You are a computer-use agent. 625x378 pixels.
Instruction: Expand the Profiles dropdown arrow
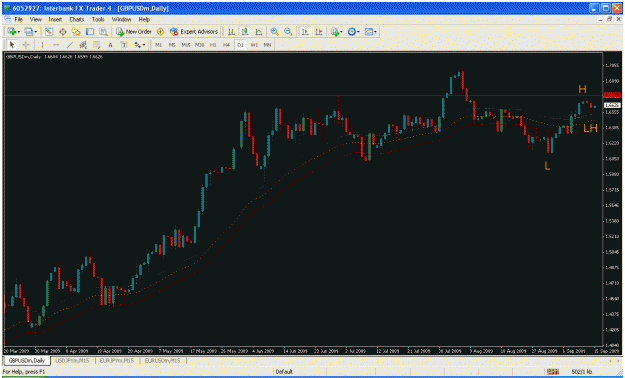pyautogui.click(x=35, y=32)
